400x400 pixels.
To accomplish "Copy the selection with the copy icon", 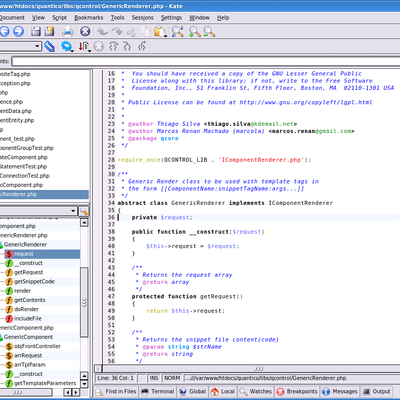I will click(145, 32).
